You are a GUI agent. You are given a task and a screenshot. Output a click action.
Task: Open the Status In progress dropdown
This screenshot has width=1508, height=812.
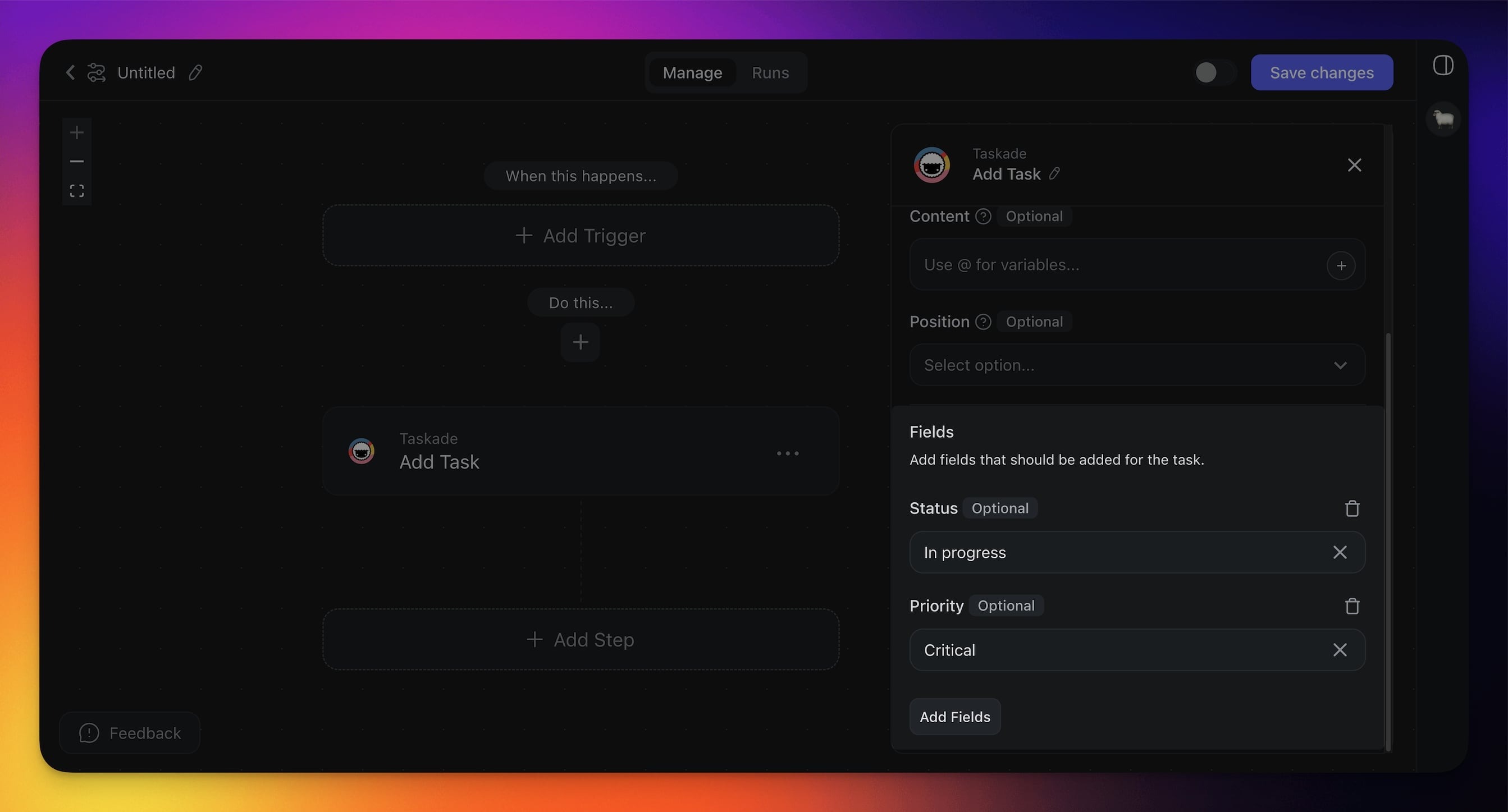[1112, 552]
